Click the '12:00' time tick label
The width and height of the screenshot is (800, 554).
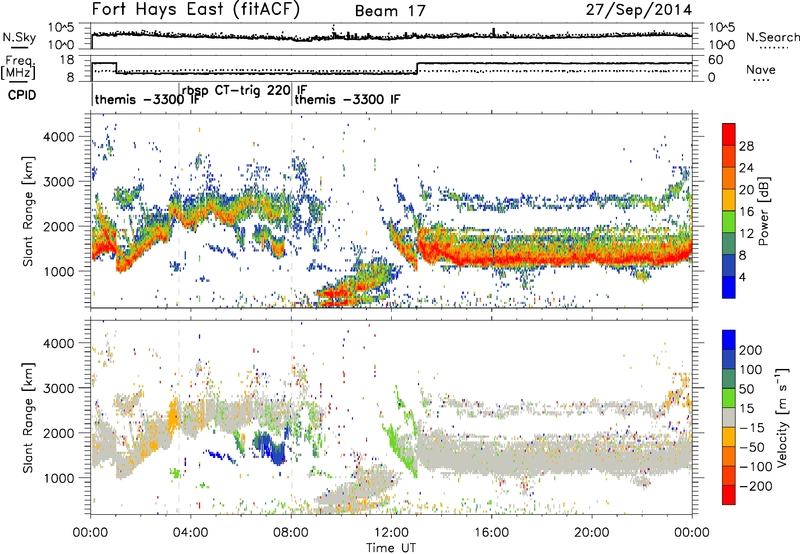(391, 533)
